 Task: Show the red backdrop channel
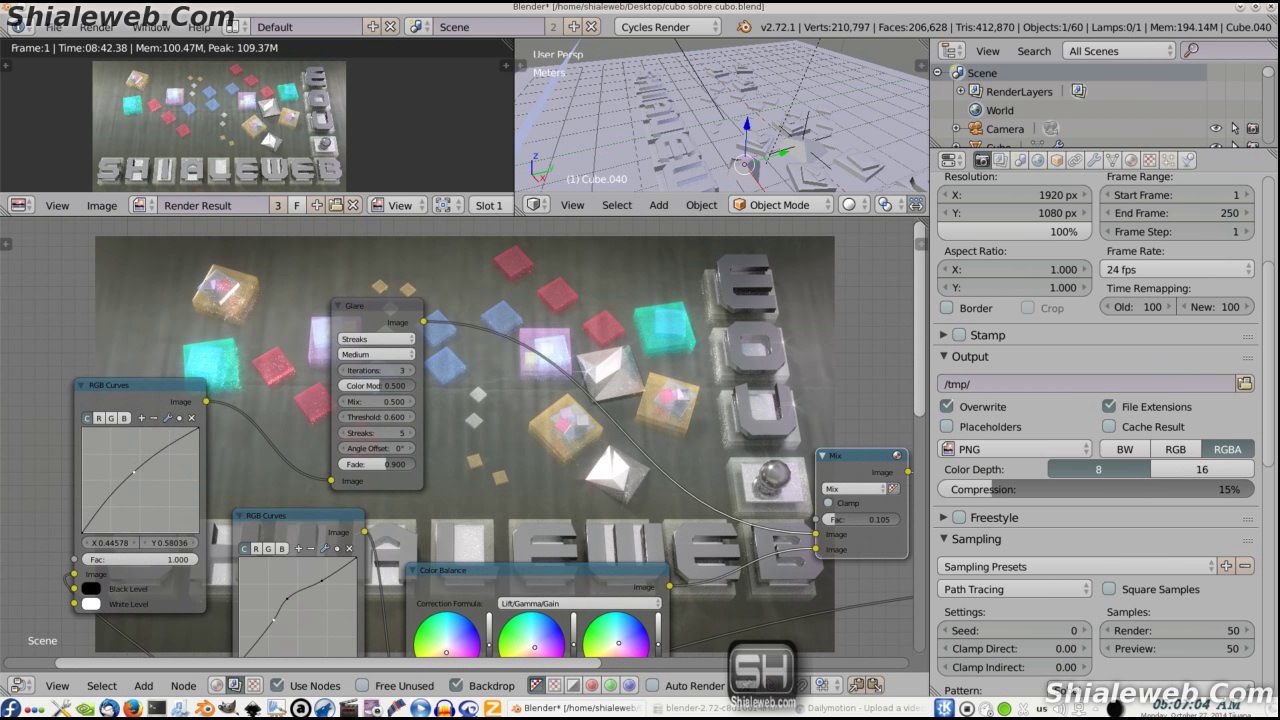[x=591, y=685]
